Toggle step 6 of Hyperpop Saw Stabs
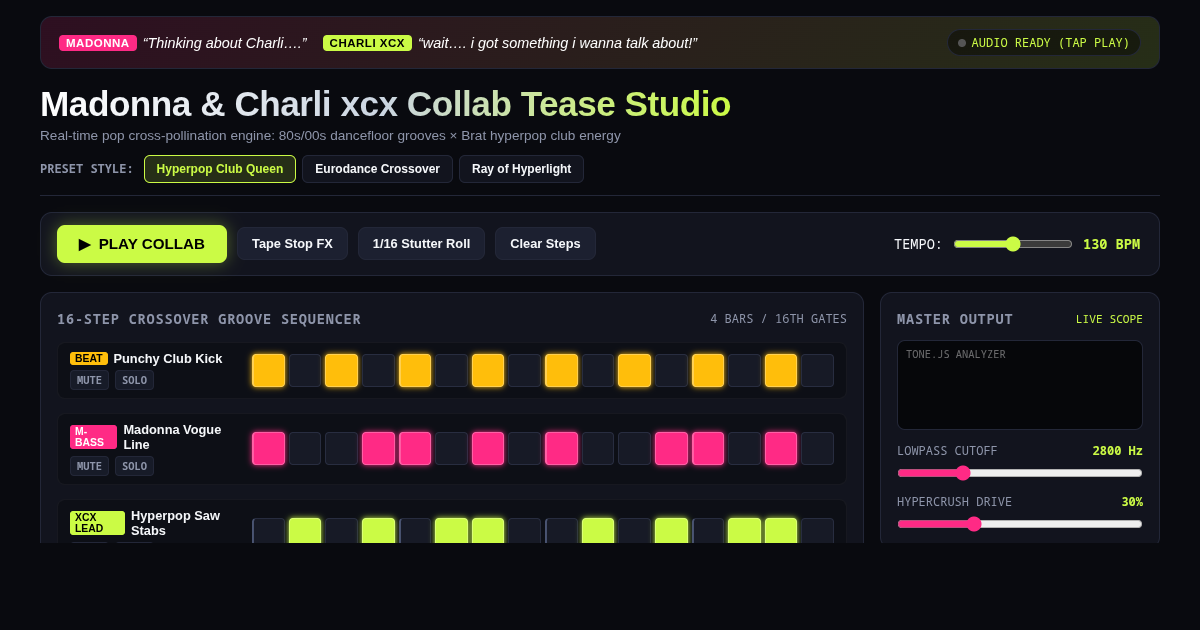The image size is (1200, 630). (x=451, y=531)
